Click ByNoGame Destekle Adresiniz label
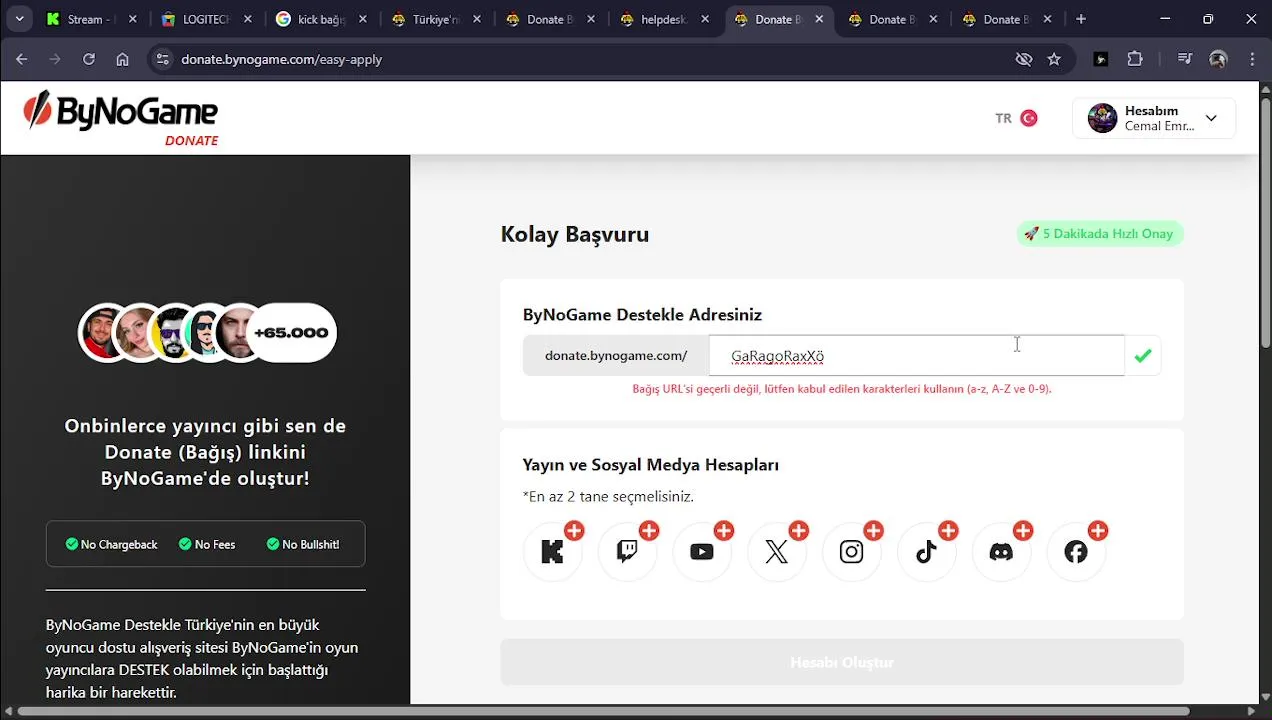Image resolution: width=1272 pixels, height=720 pixels. (642, 315)
